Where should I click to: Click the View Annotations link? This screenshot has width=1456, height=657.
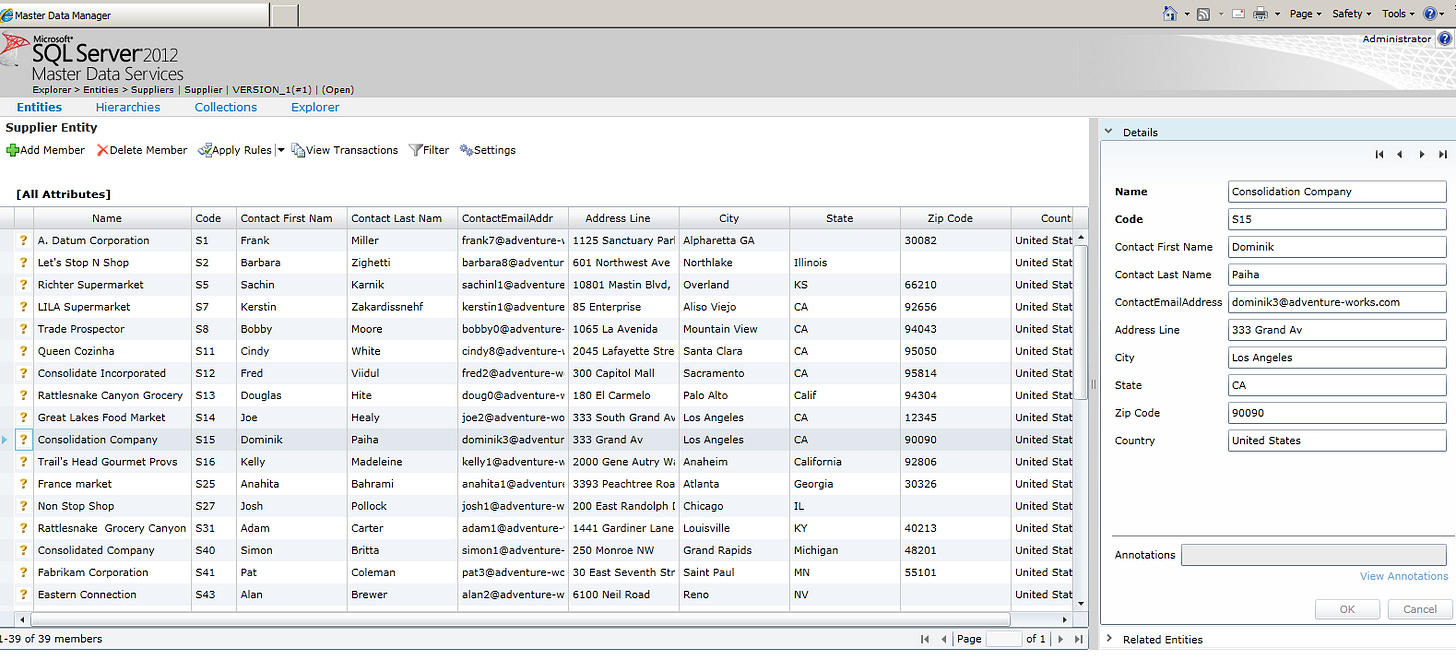[1404, 576]
